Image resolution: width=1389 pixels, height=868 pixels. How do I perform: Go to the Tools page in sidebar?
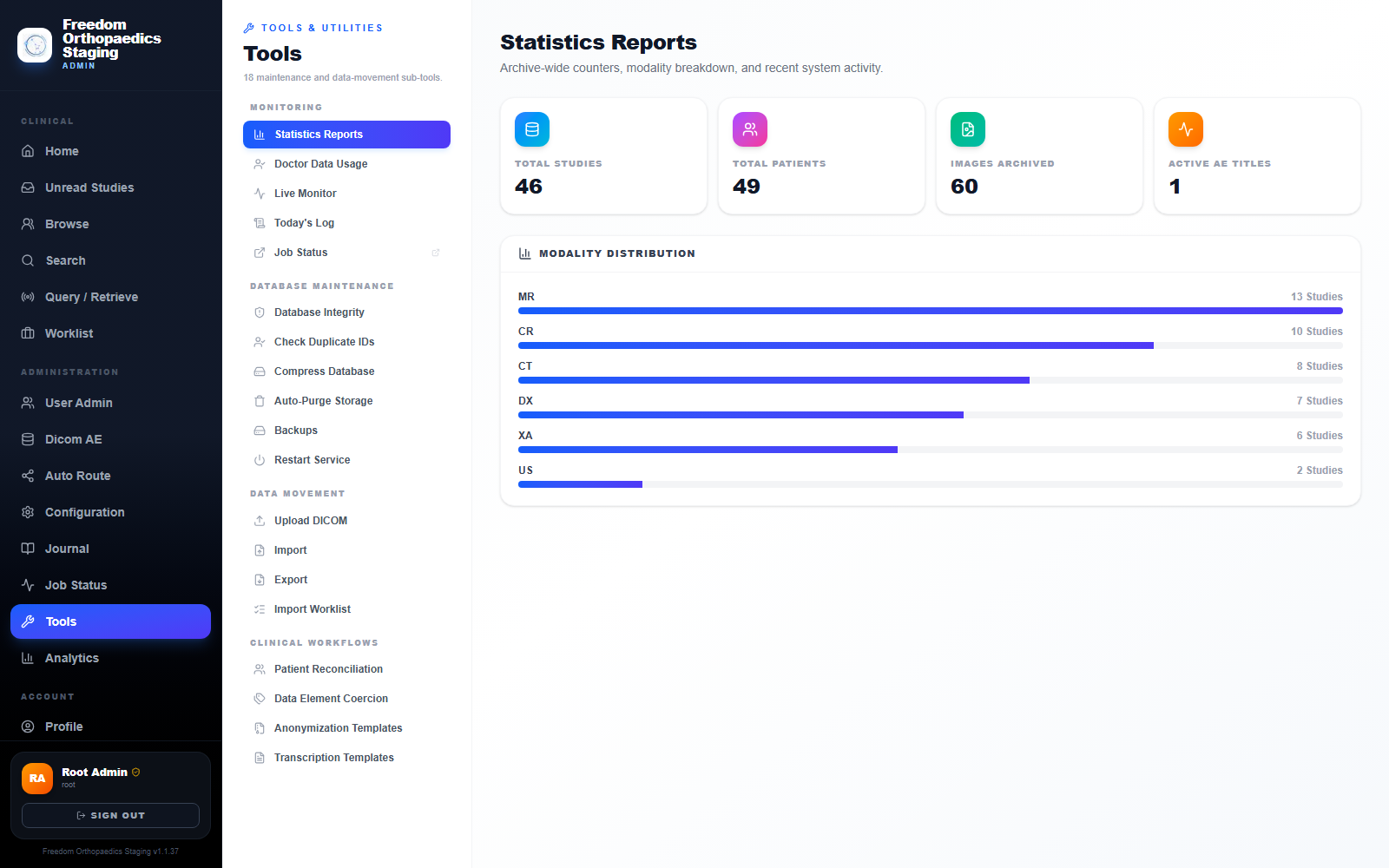(110, 621)
